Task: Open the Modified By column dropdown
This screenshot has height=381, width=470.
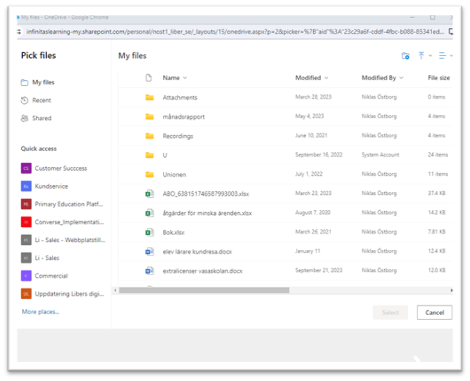Action: [401, 78]
